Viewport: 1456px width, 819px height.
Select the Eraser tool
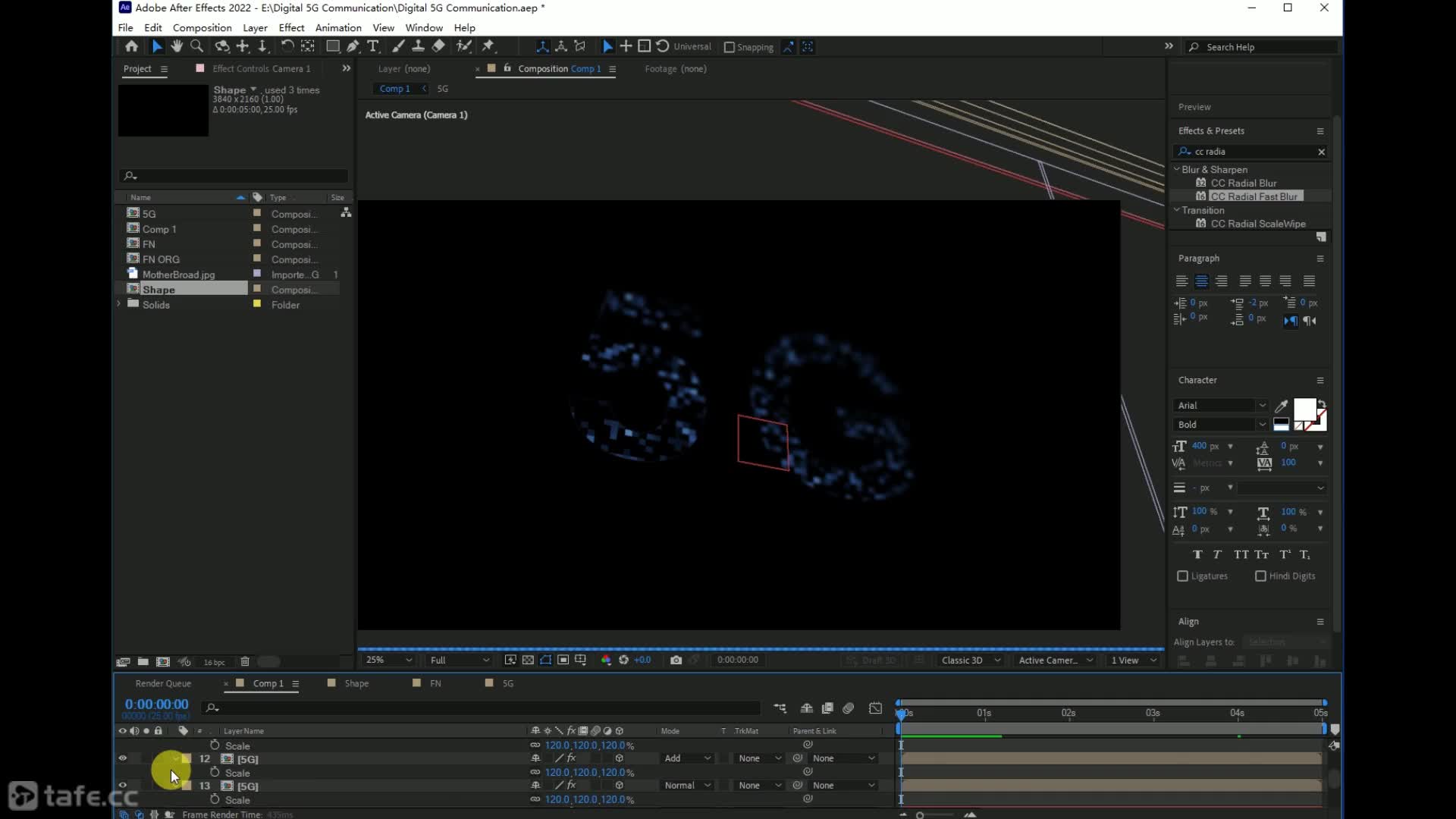pyautogui.click(x=438, y=46)
